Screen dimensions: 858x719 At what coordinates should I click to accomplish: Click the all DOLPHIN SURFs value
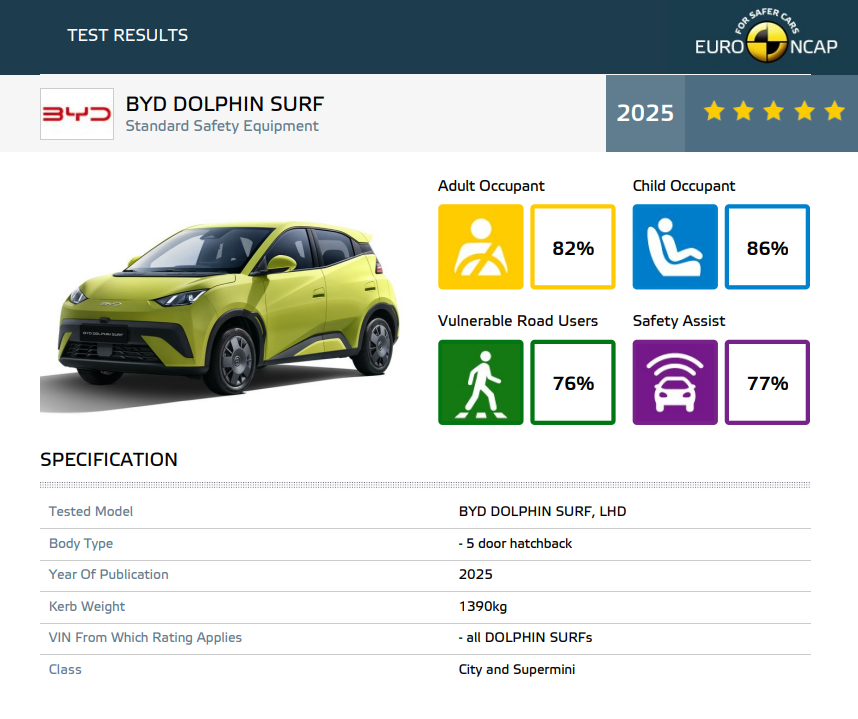click(x=525, y=637)
